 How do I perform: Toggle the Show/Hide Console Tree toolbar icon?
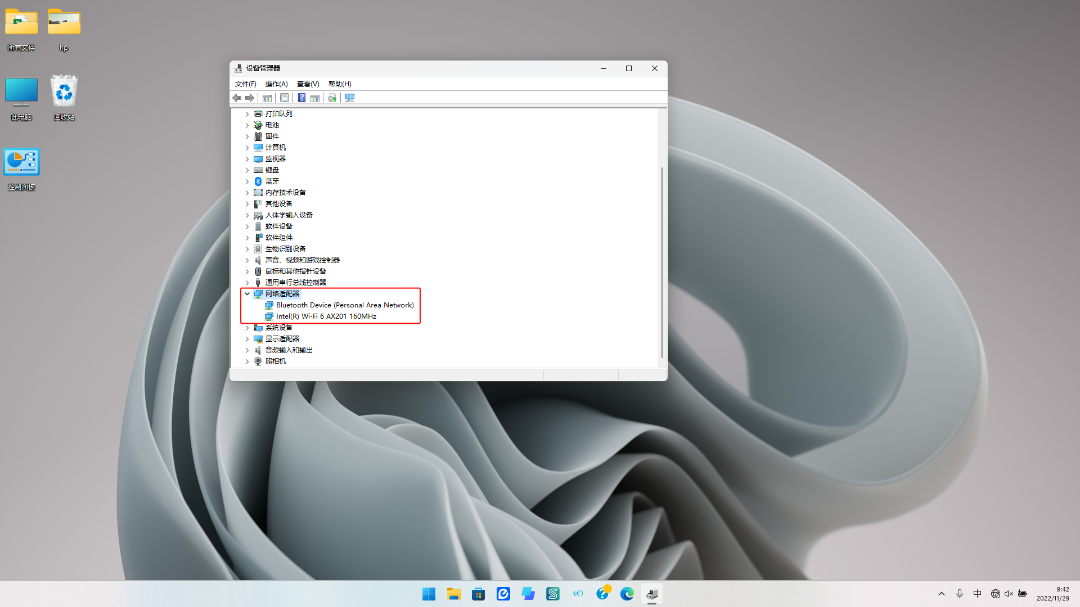coord(267,98)
